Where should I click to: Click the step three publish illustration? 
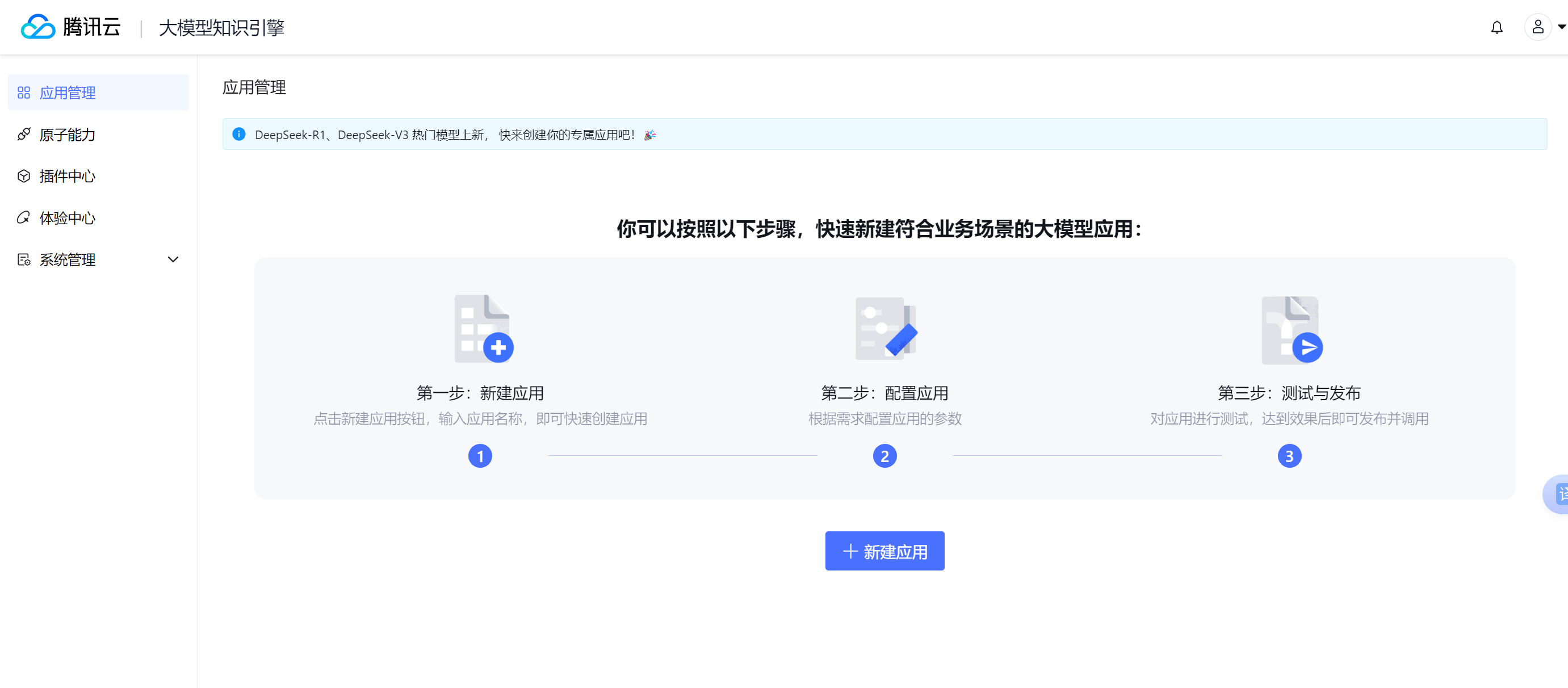(x=1292, y=329)
